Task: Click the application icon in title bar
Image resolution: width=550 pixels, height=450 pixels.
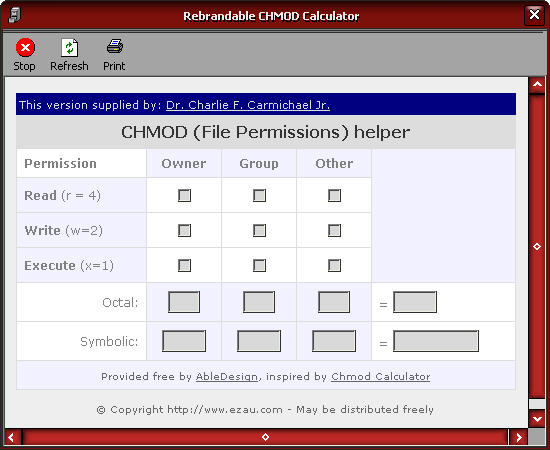Action: pyautogui.click(x=15, y=15)
